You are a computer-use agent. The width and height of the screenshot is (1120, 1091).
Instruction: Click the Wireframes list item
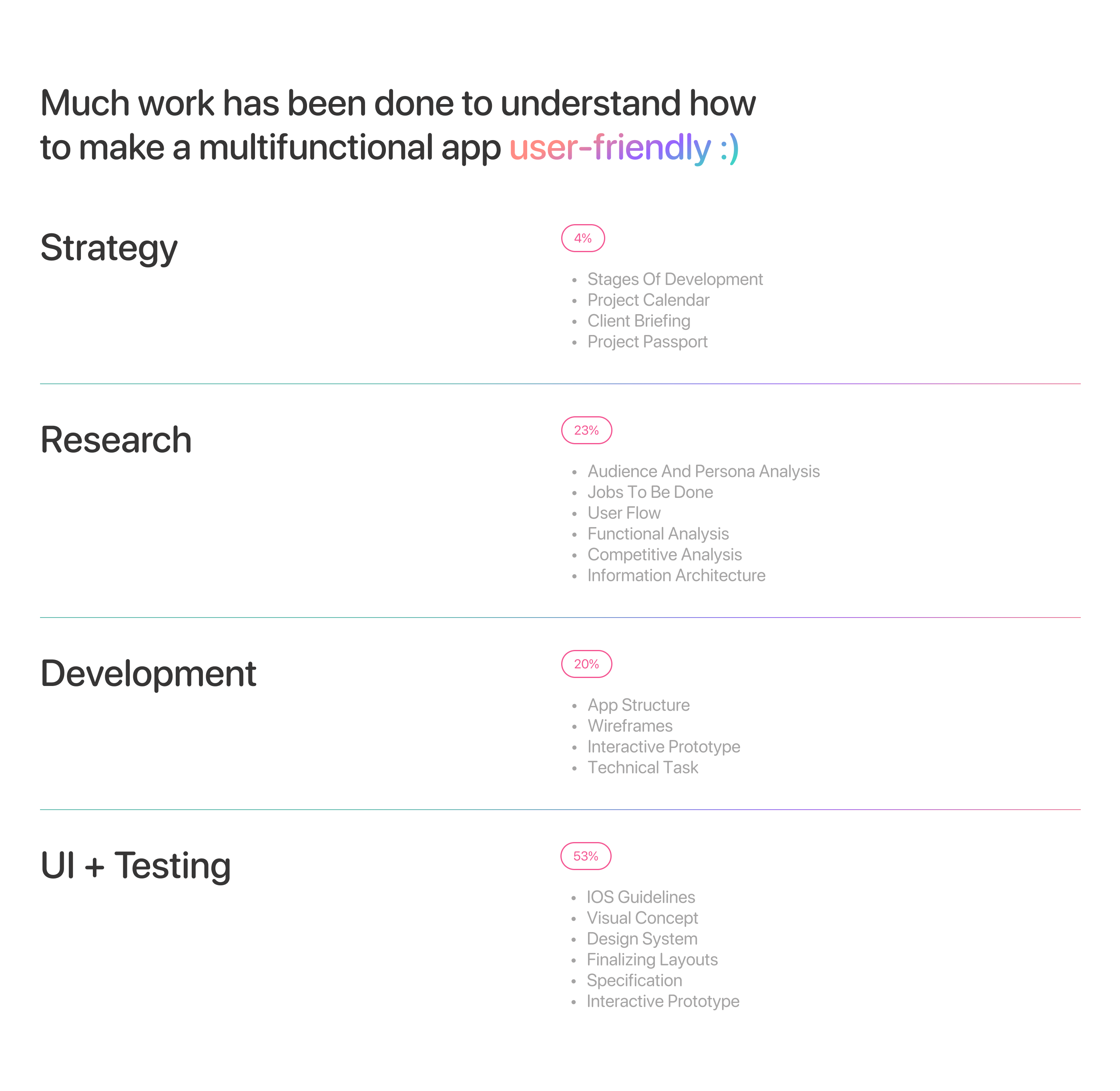click(x=630, y=726)
